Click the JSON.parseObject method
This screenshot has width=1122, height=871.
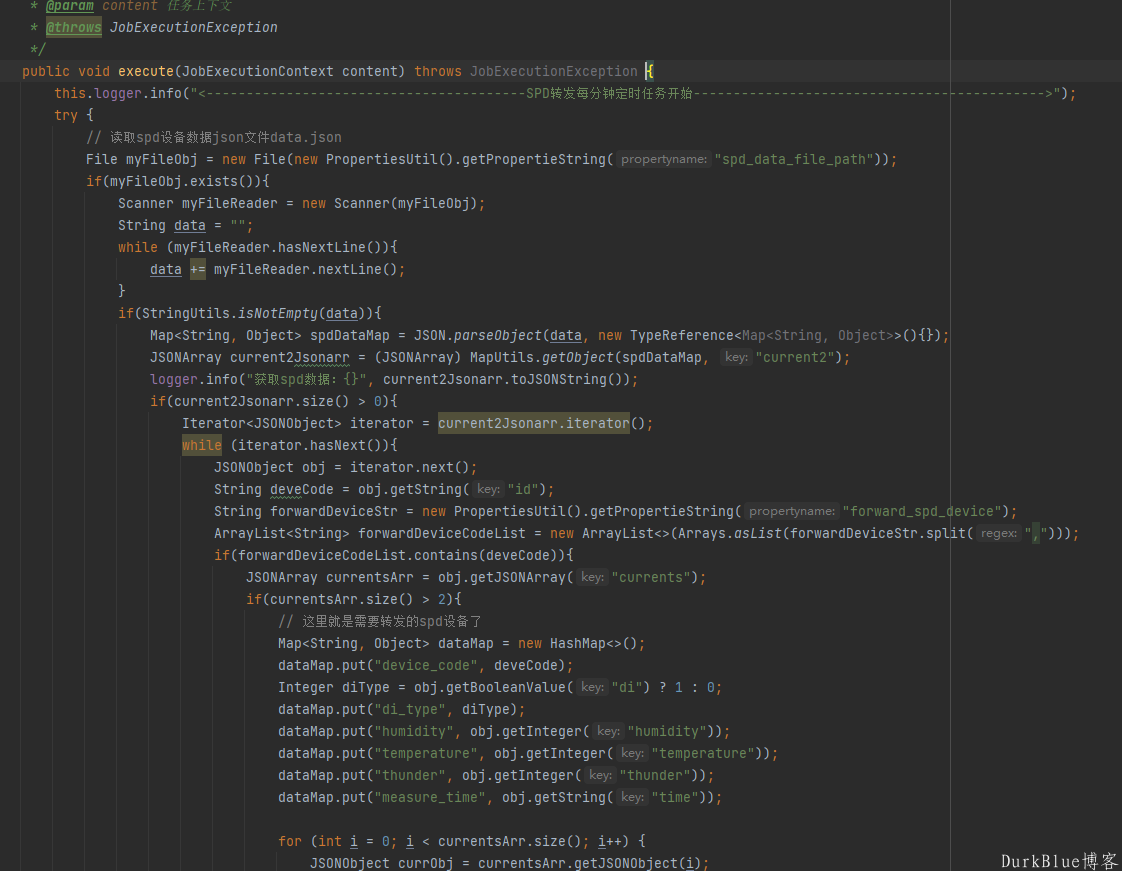[477, 336]
